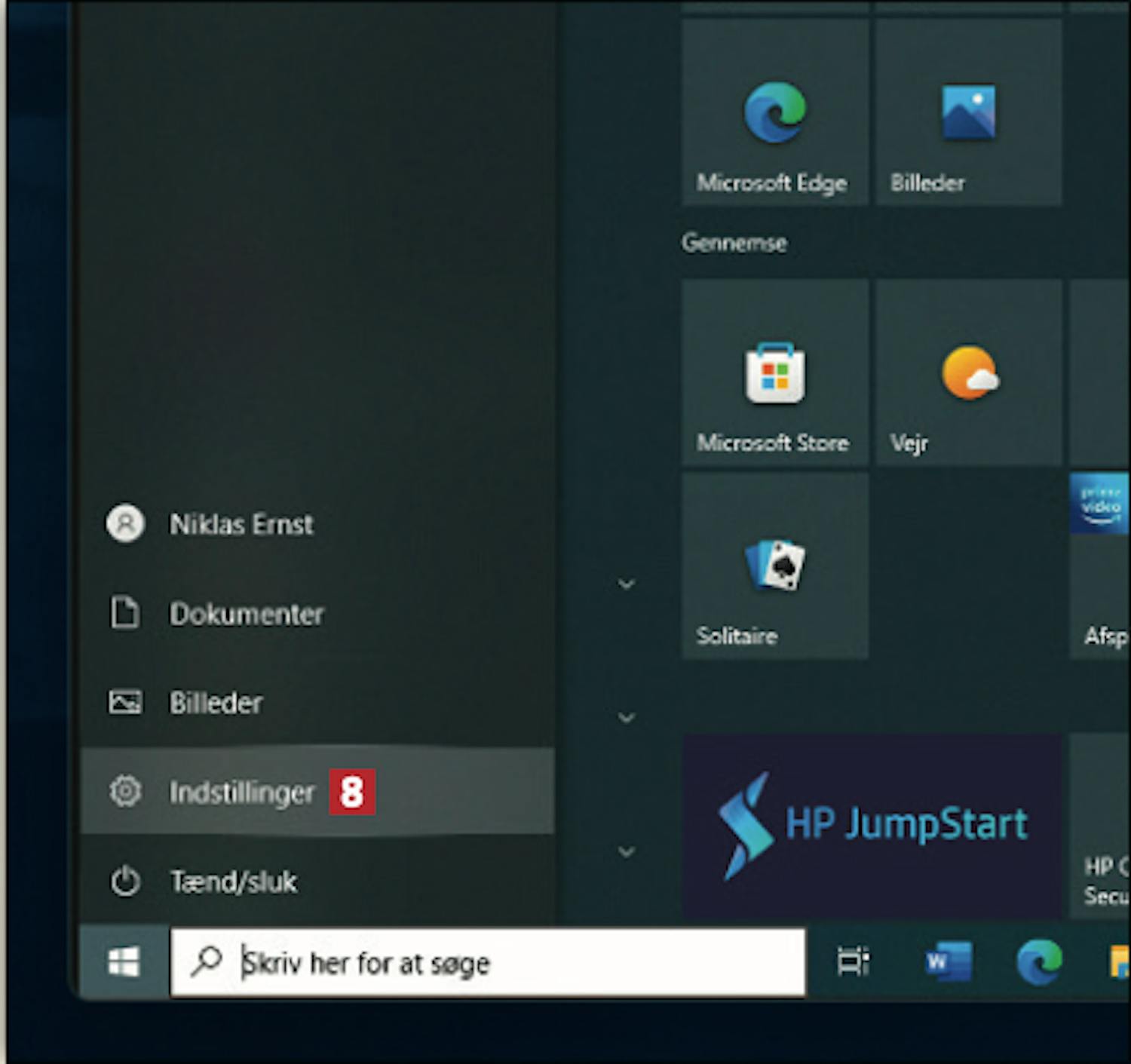Launch the HP JumpStart tile
The width and height of the screenshot is (1131, 1064).
click(872, 825)
